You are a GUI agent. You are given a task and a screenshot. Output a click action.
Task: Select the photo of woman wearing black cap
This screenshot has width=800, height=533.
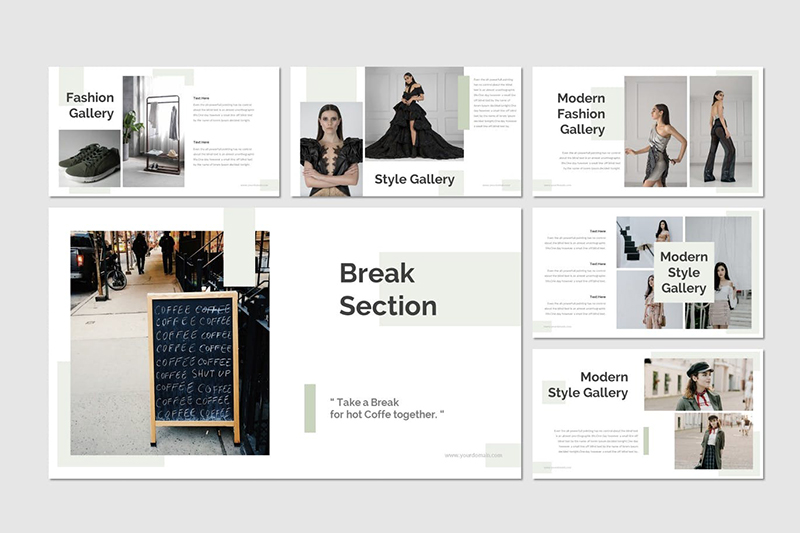[697, 385]
